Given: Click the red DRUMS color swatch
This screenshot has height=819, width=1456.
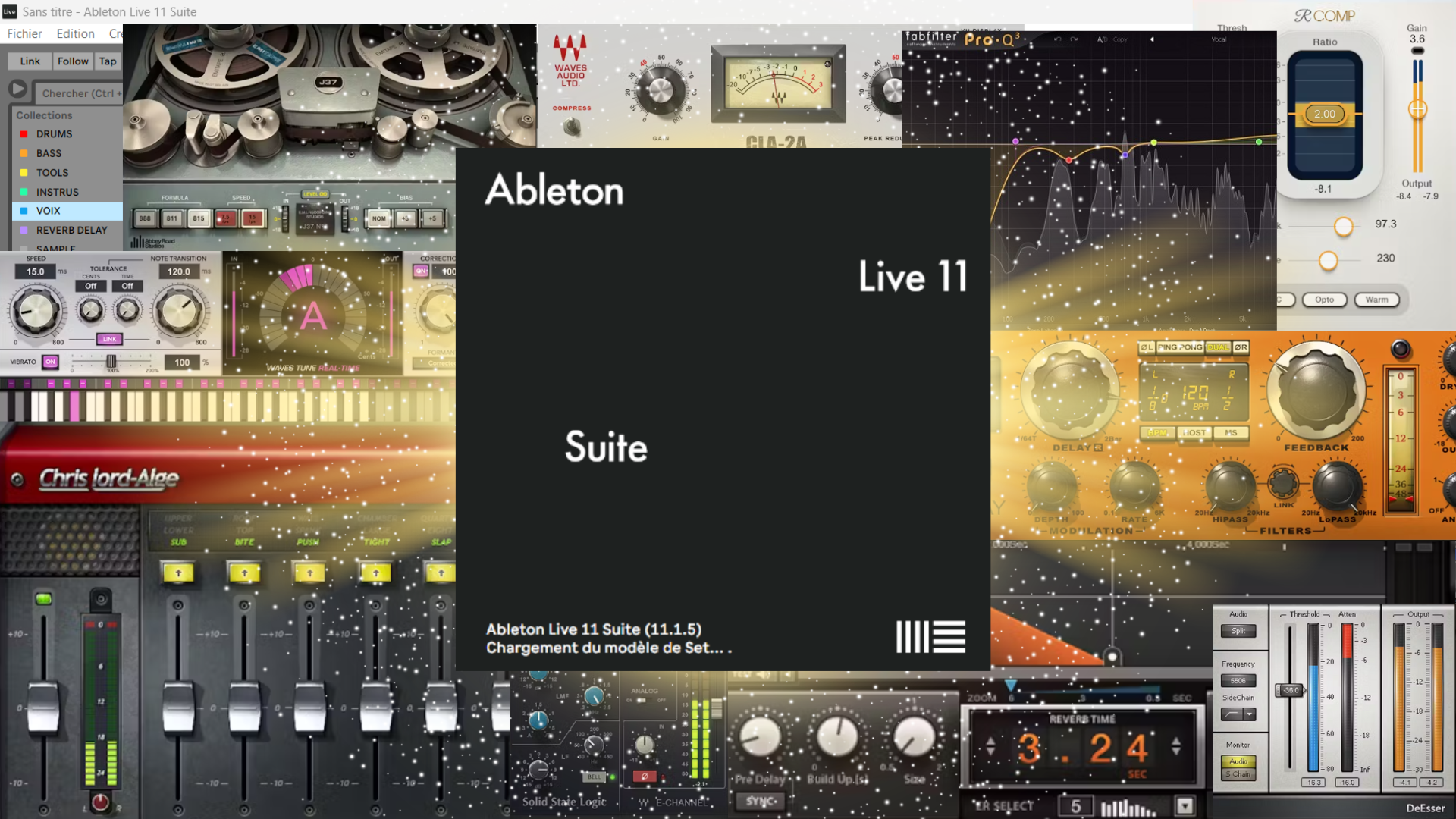Looking at the screenshot, I should pos(24,134).
